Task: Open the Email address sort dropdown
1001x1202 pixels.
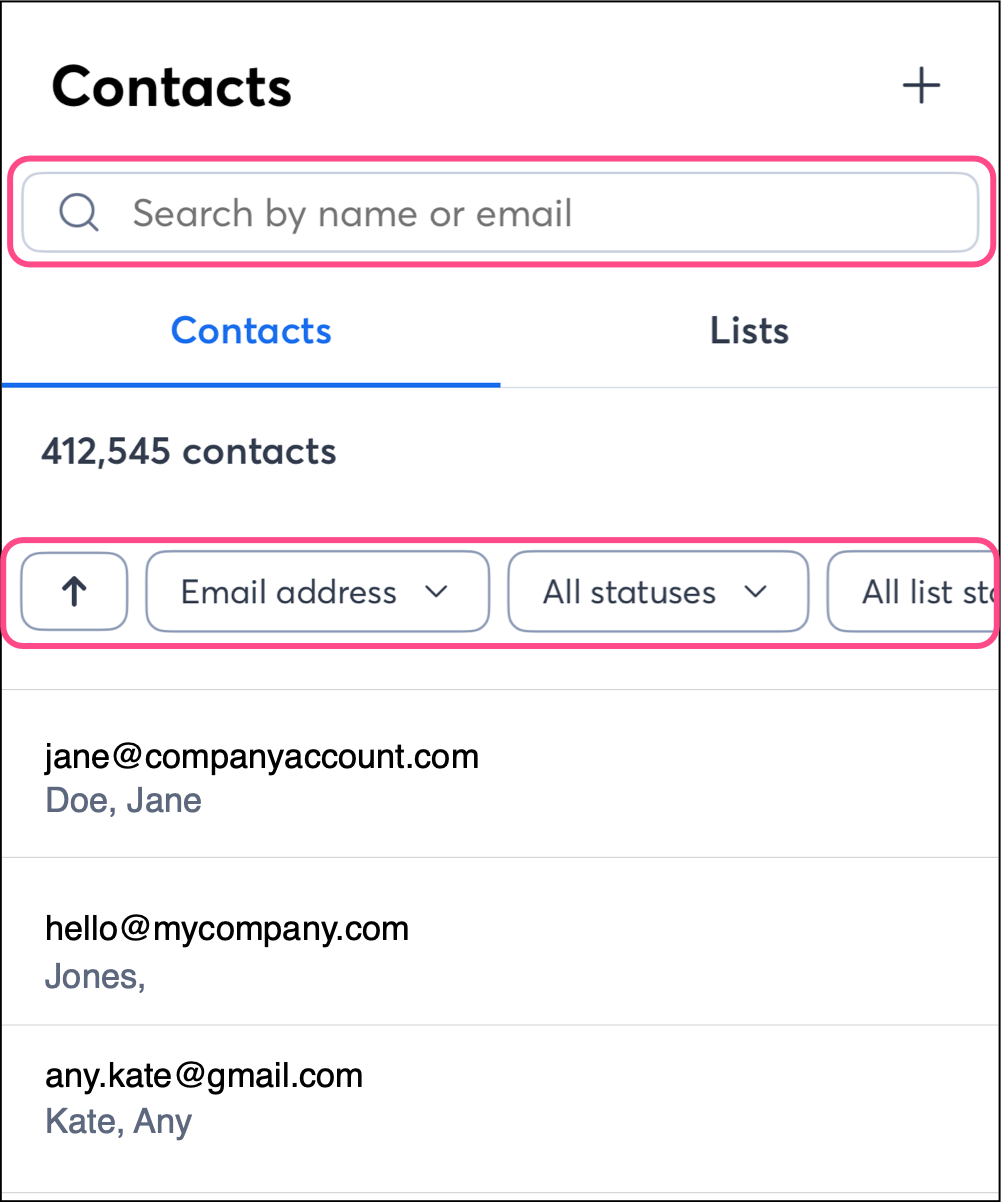Action: point(317,592)
